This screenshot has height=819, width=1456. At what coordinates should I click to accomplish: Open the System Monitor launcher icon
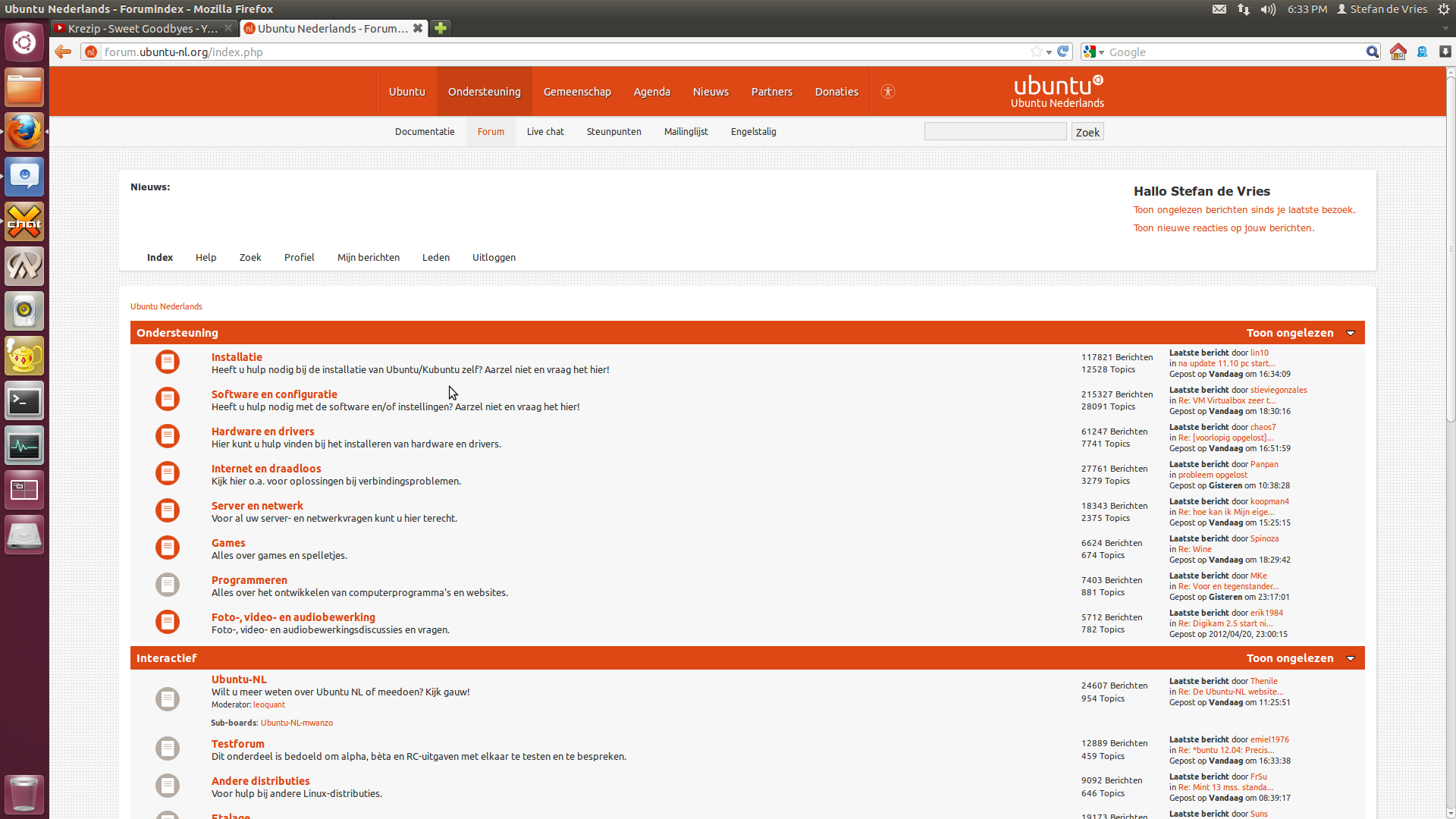(24, 446)
